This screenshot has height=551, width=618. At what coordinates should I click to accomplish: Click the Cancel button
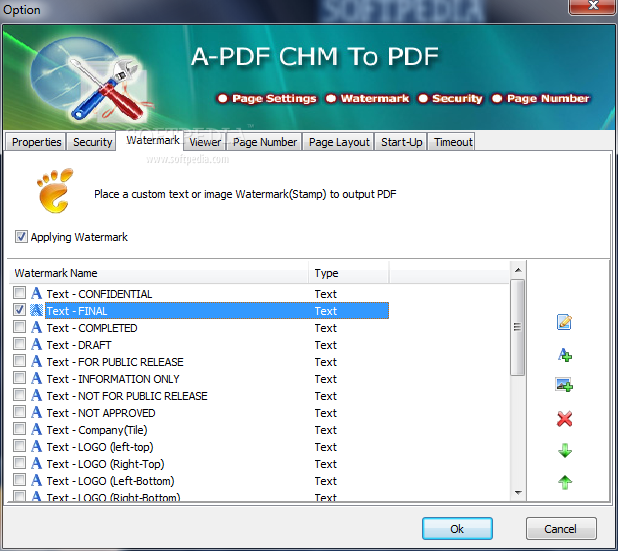561,529
